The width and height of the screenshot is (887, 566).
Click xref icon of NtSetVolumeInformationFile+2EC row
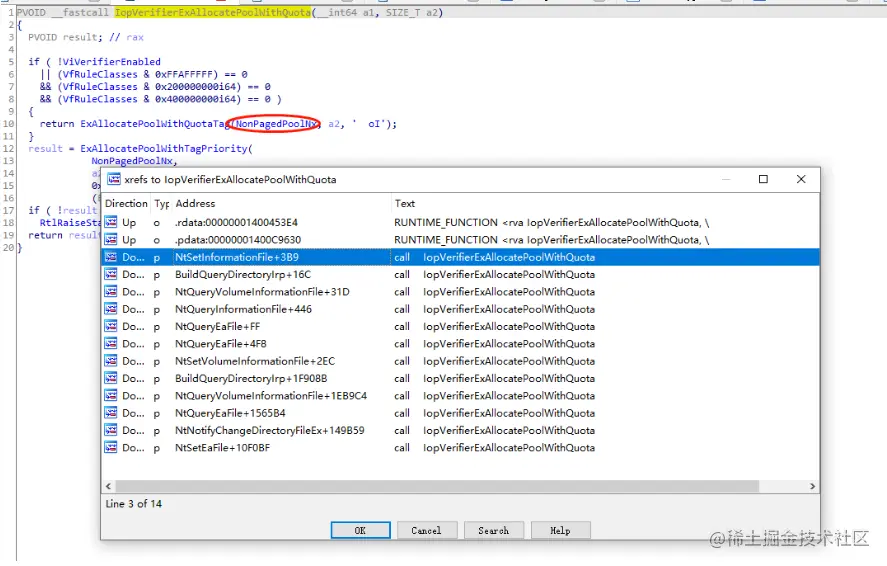click(111, 361)
